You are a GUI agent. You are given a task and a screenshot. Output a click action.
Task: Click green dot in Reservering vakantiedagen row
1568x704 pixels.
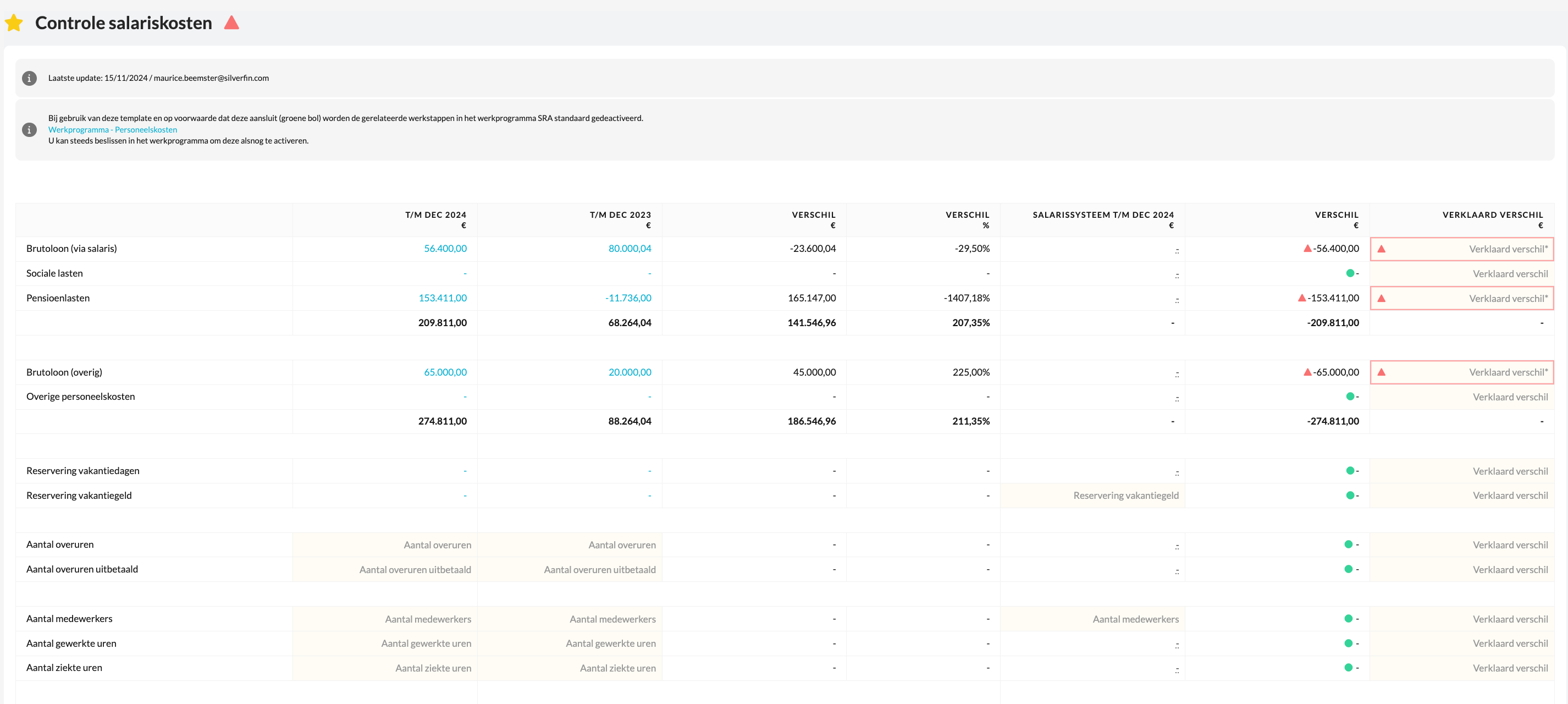point(1350,471)
